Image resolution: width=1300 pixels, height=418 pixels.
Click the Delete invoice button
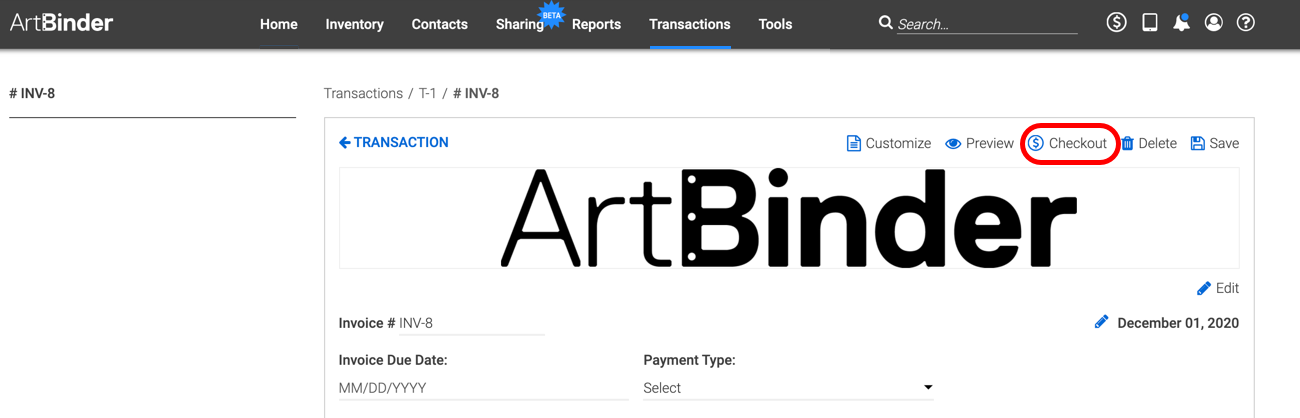[x=1149, y=143]
